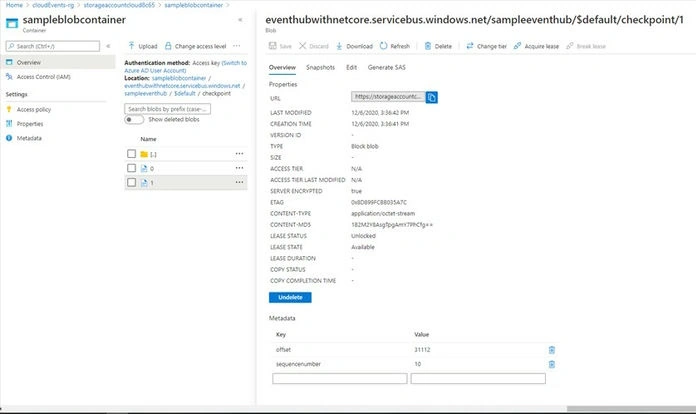Copy the blob URL with copy icon
This screenshot has height=414, width=696.
(x=431, y=97)
